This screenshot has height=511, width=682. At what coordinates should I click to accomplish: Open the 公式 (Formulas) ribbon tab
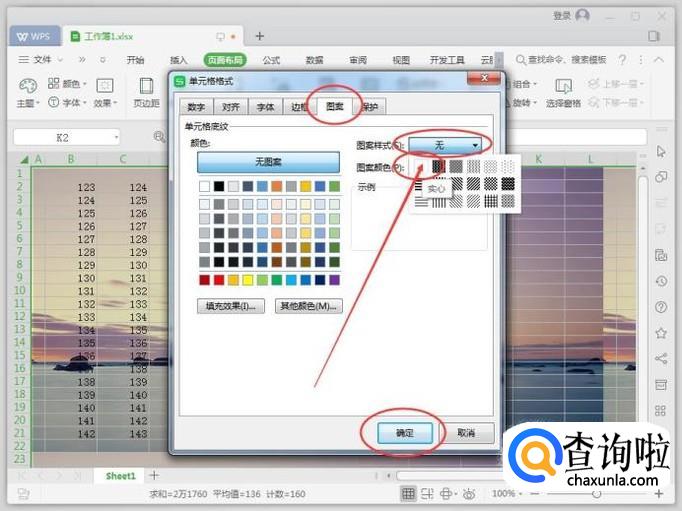(270, 60)
